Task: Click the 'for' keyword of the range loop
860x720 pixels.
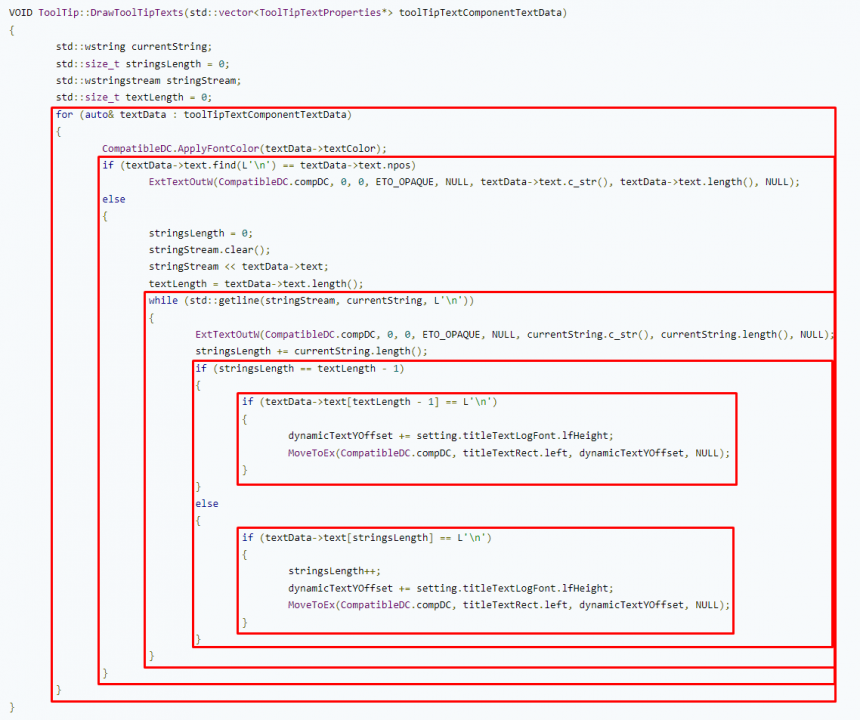Action: click(x=64, y=114)
